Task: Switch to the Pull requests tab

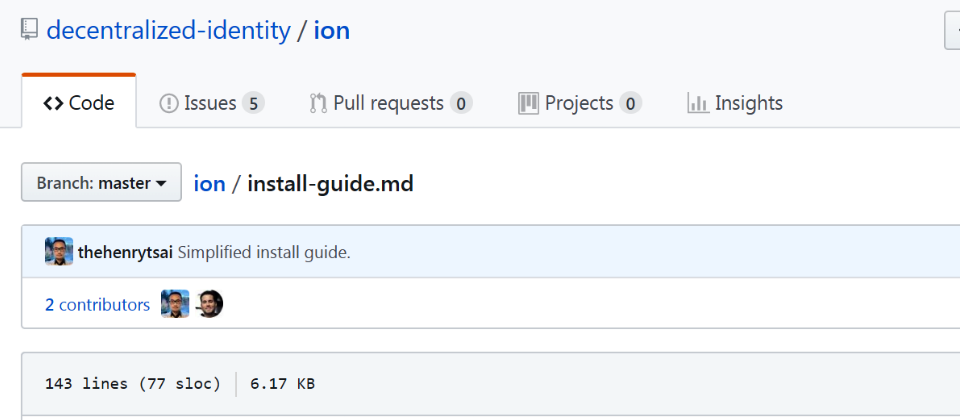Action: tap(391, 103)
